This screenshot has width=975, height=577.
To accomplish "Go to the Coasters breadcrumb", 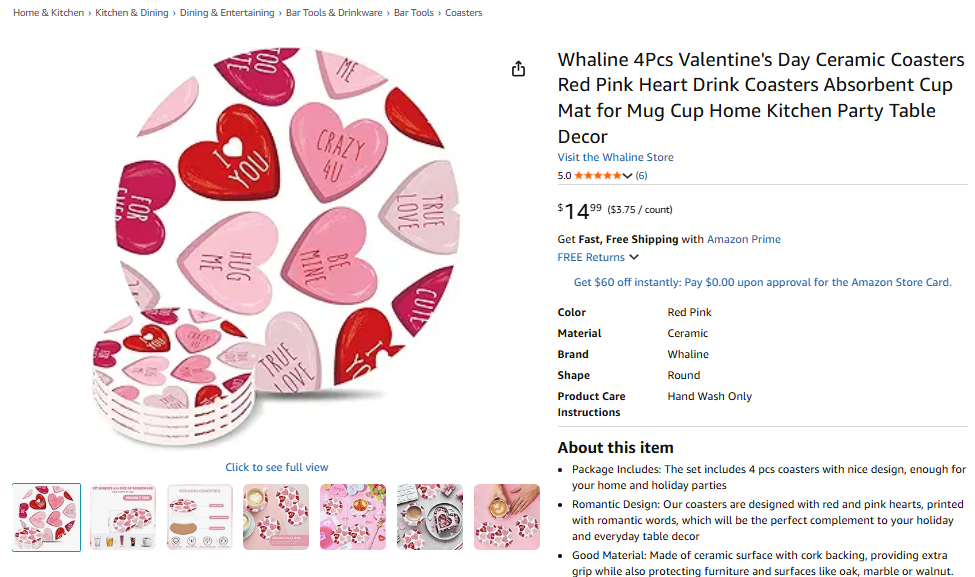I will coord(463,13).
